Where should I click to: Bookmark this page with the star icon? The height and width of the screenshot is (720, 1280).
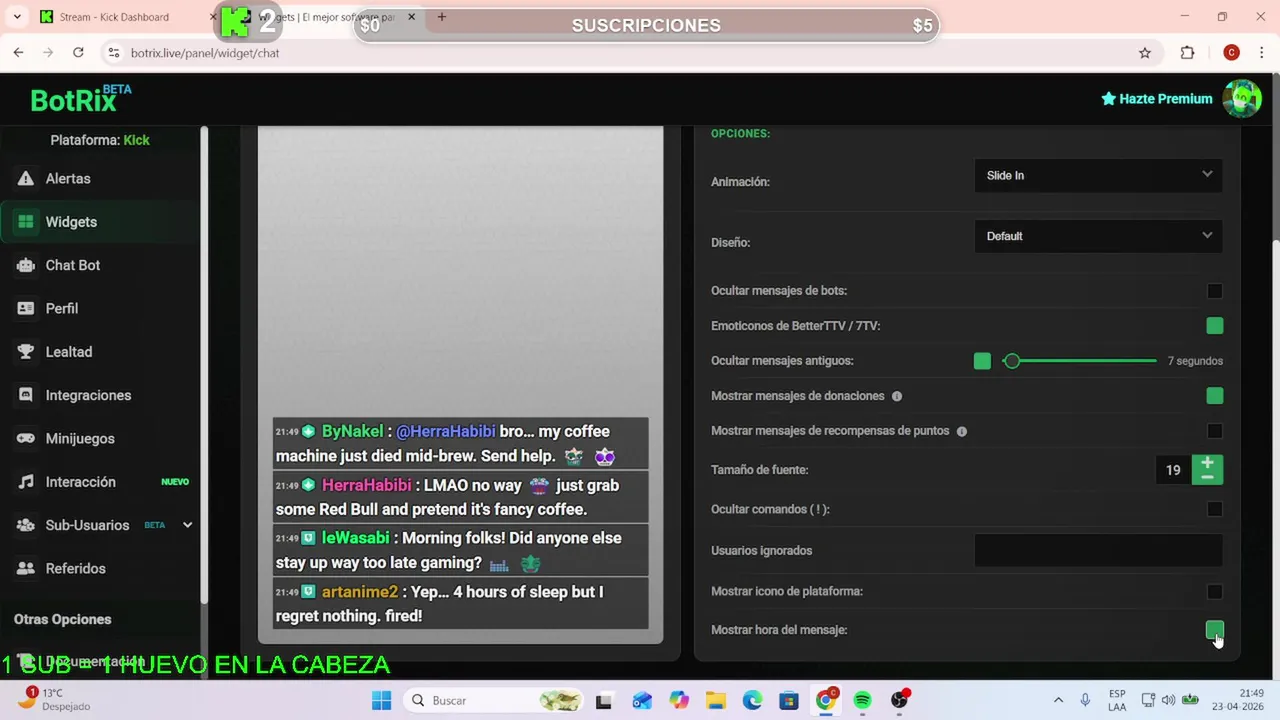pyautogui.click(x=1145, y=52)
